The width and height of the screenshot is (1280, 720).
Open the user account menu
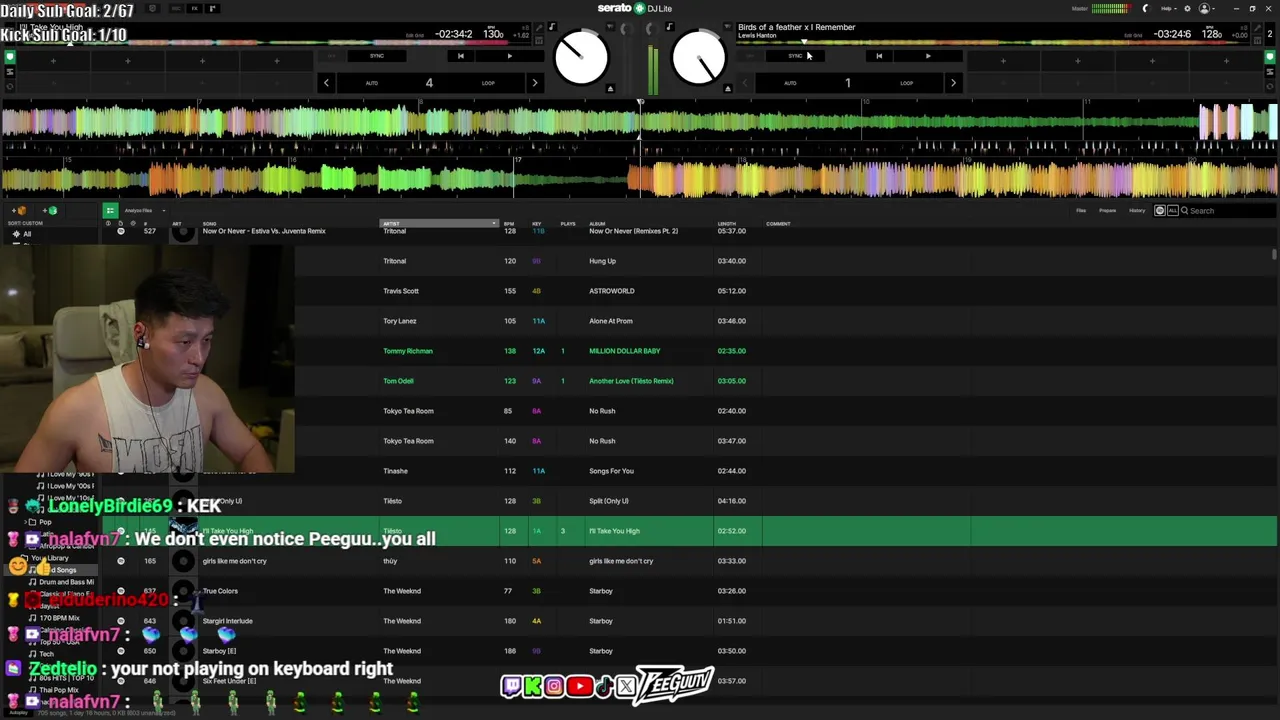coord(1207,9)
